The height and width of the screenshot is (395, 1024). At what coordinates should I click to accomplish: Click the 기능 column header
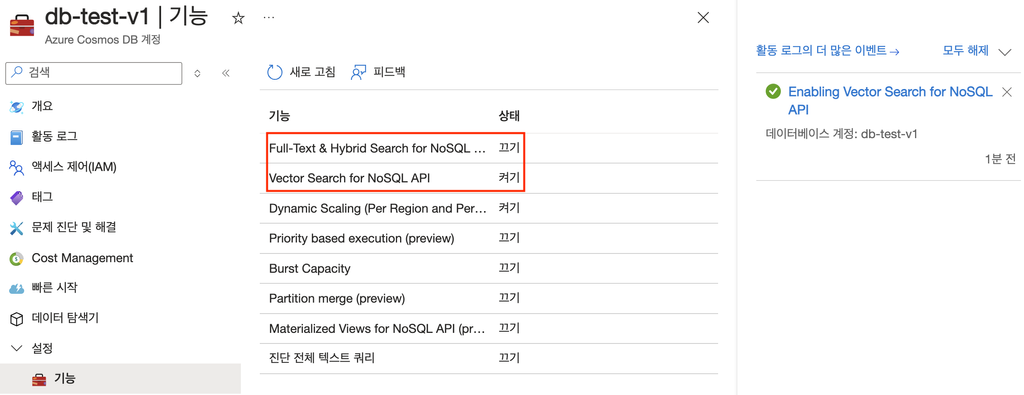pyautogui.click(x=280, y=116)
